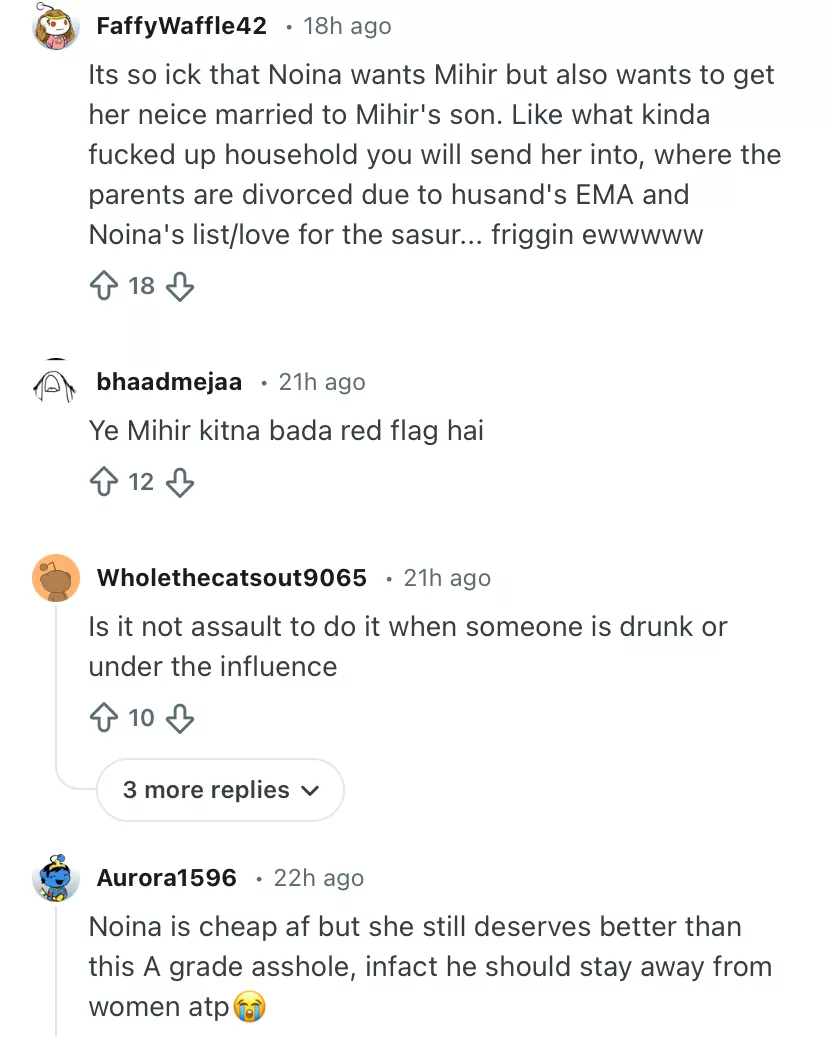Collapse Aurora1596's comment thread line
This screenshot has height=1037, width=828.
[x=57, y=970]
